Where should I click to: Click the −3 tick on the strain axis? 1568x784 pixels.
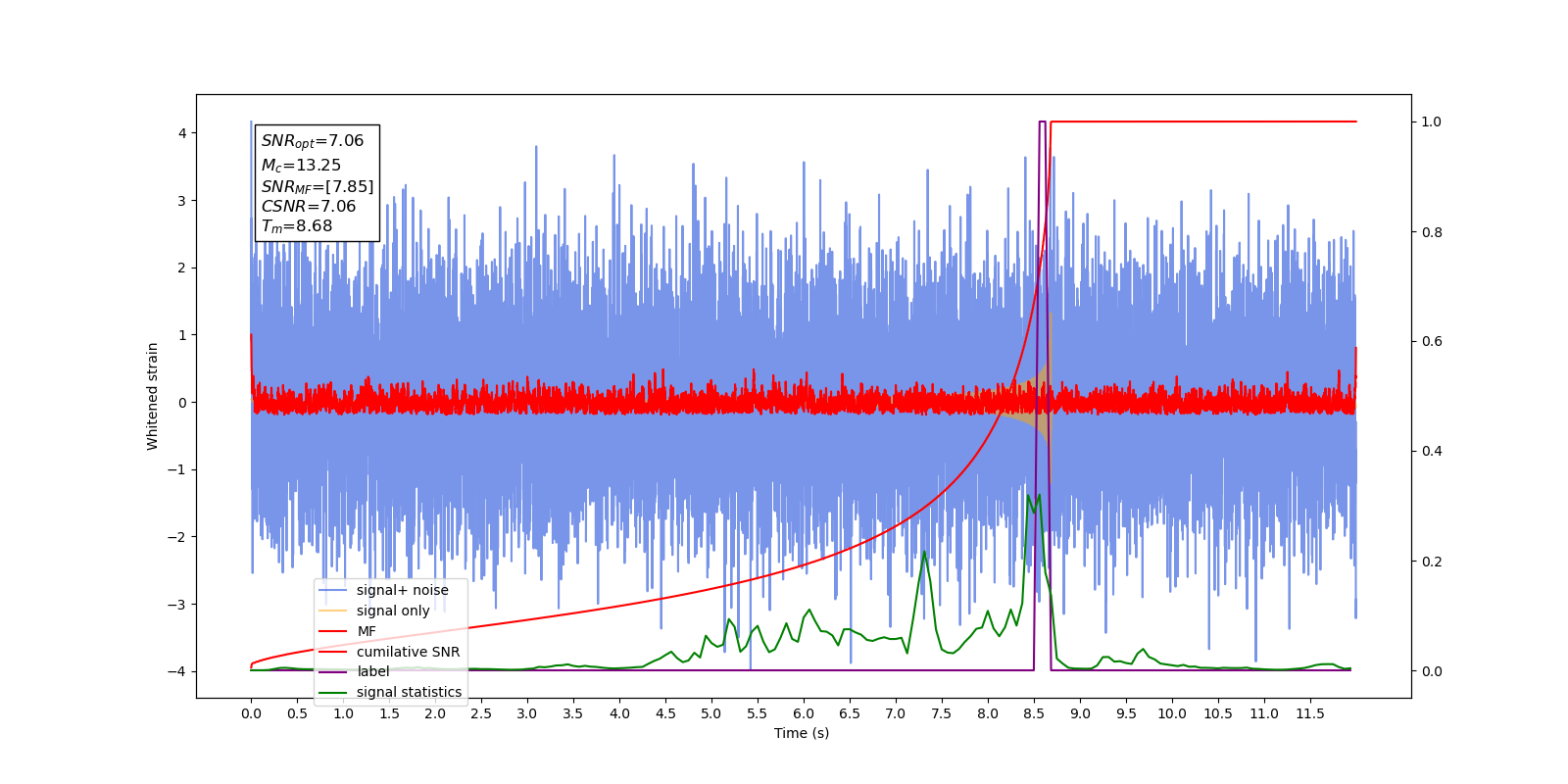tap(177, 605)
